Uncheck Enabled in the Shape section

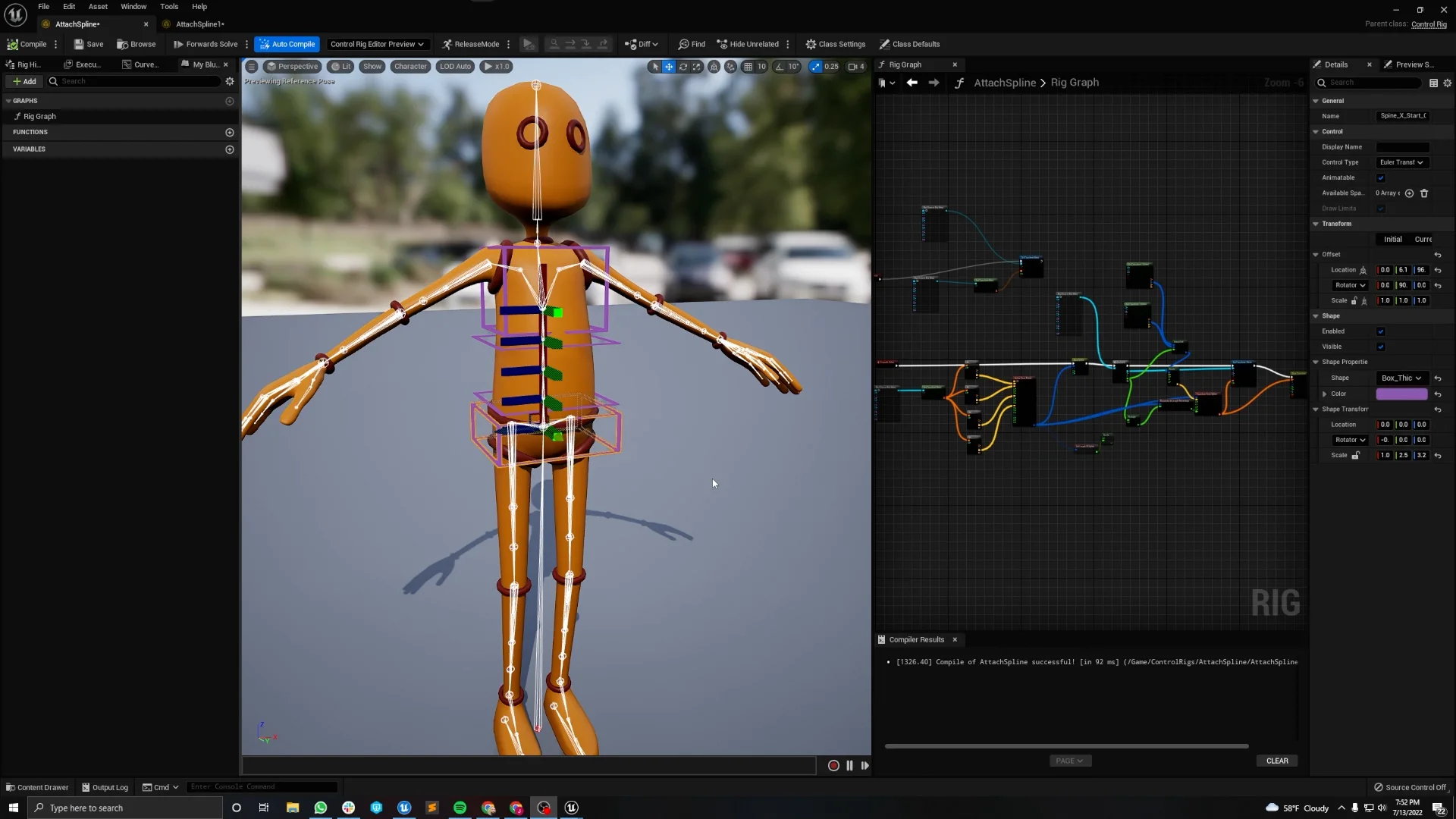click(x=1381, y=331)
